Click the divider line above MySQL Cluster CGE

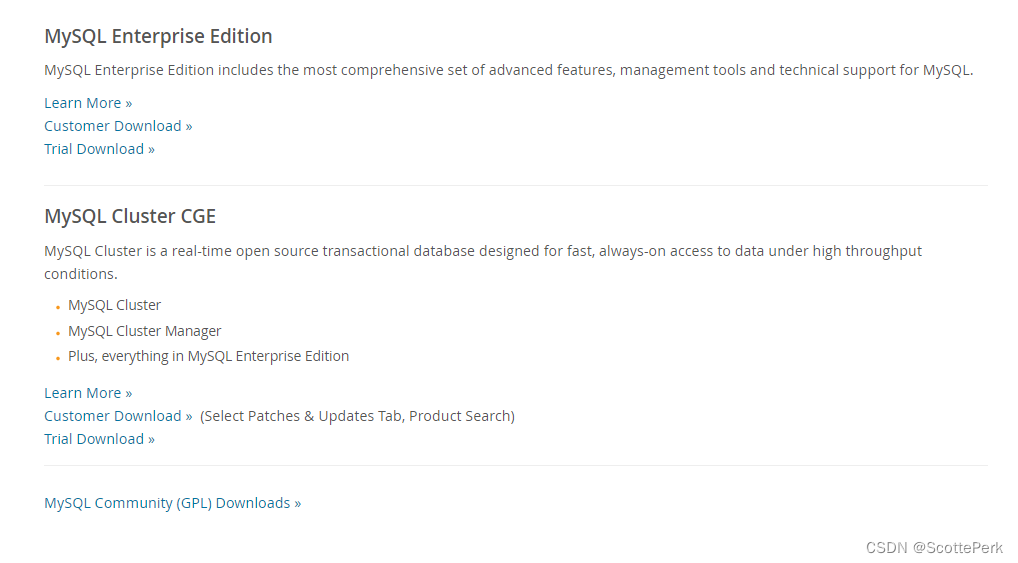(x=515, y=185)
